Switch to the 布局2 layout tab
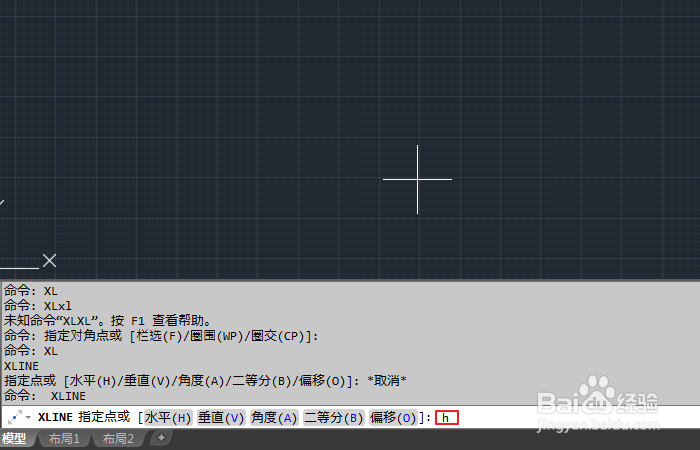The width and height of the screenshot is (700, 450). 118,439
